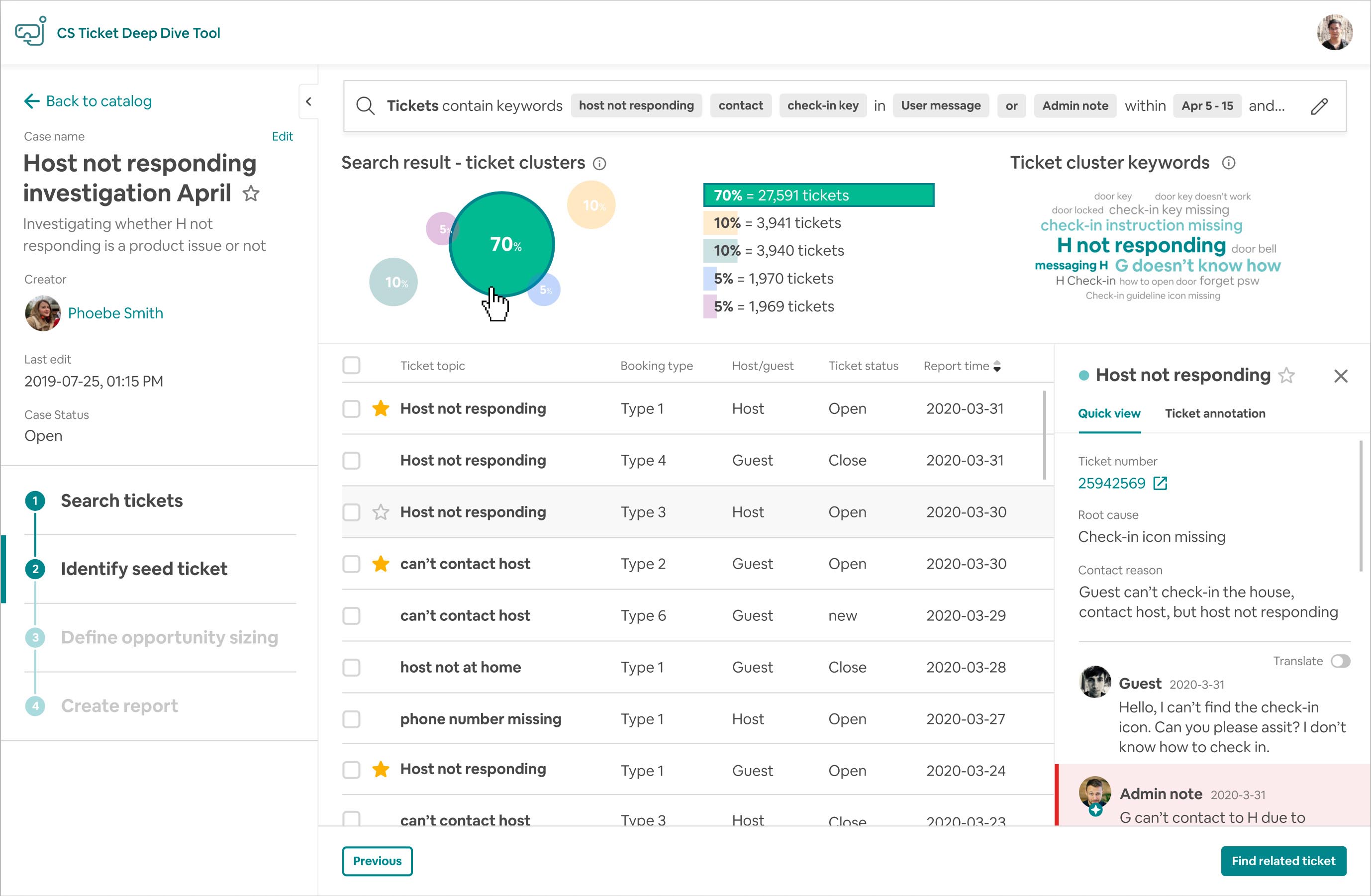1371x896 pixels.
Task: Star the Type 3 Host not responding ticket
Action: (380, 512)
